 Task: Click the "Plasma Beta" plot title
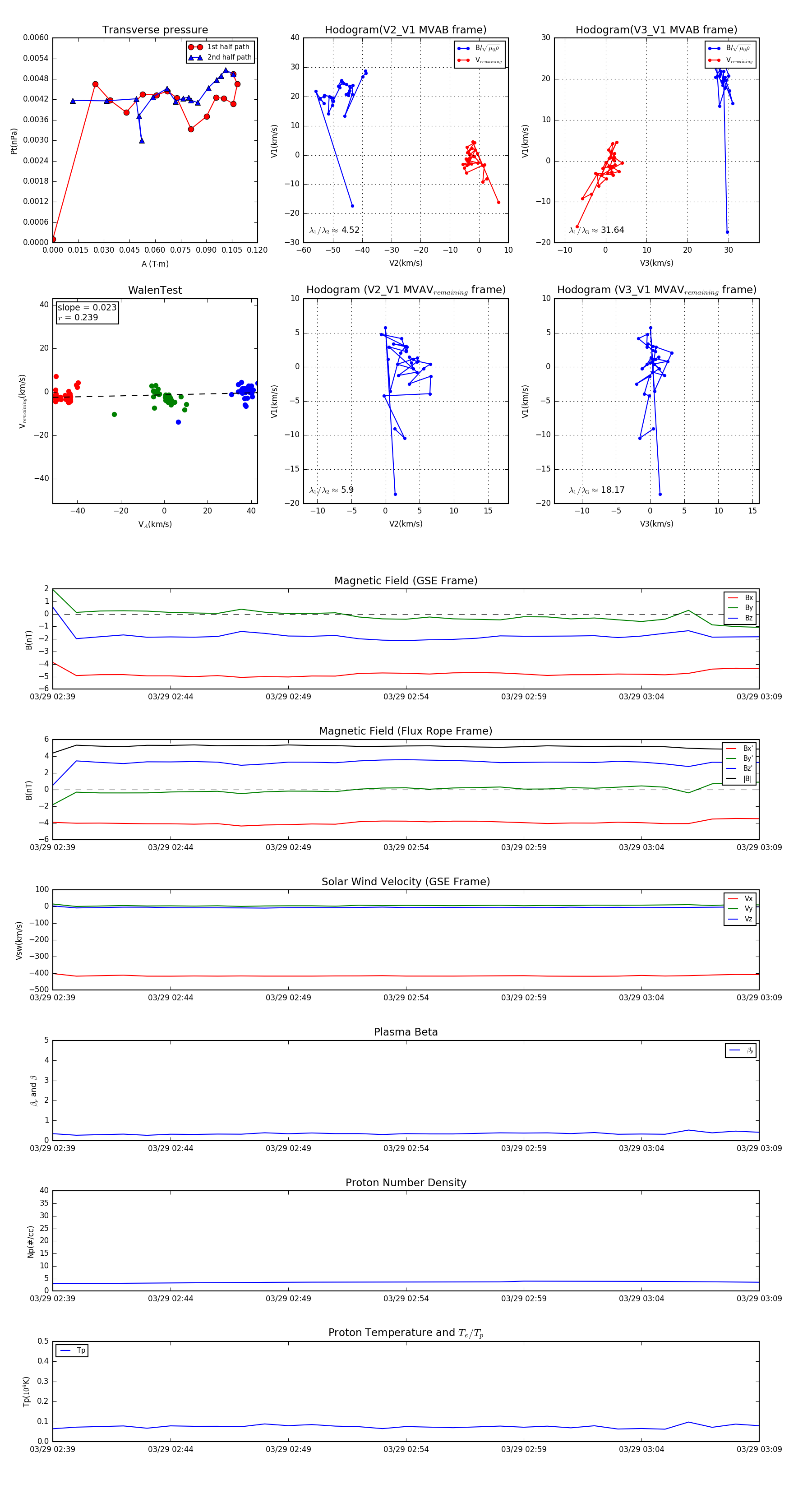point(406,1032)
